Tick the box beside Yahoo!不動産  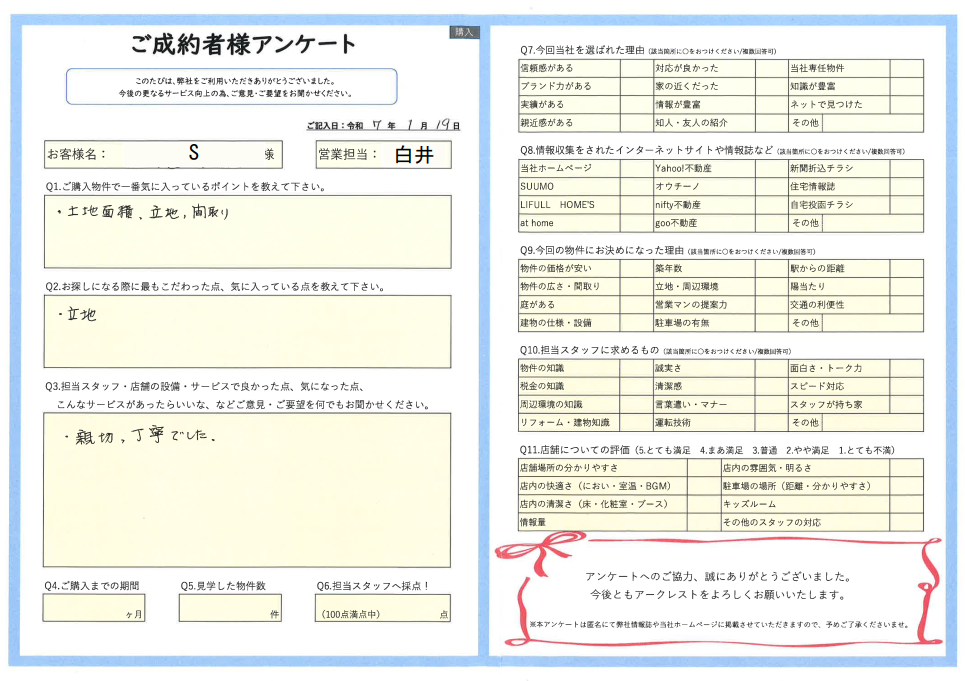point(770,169)
